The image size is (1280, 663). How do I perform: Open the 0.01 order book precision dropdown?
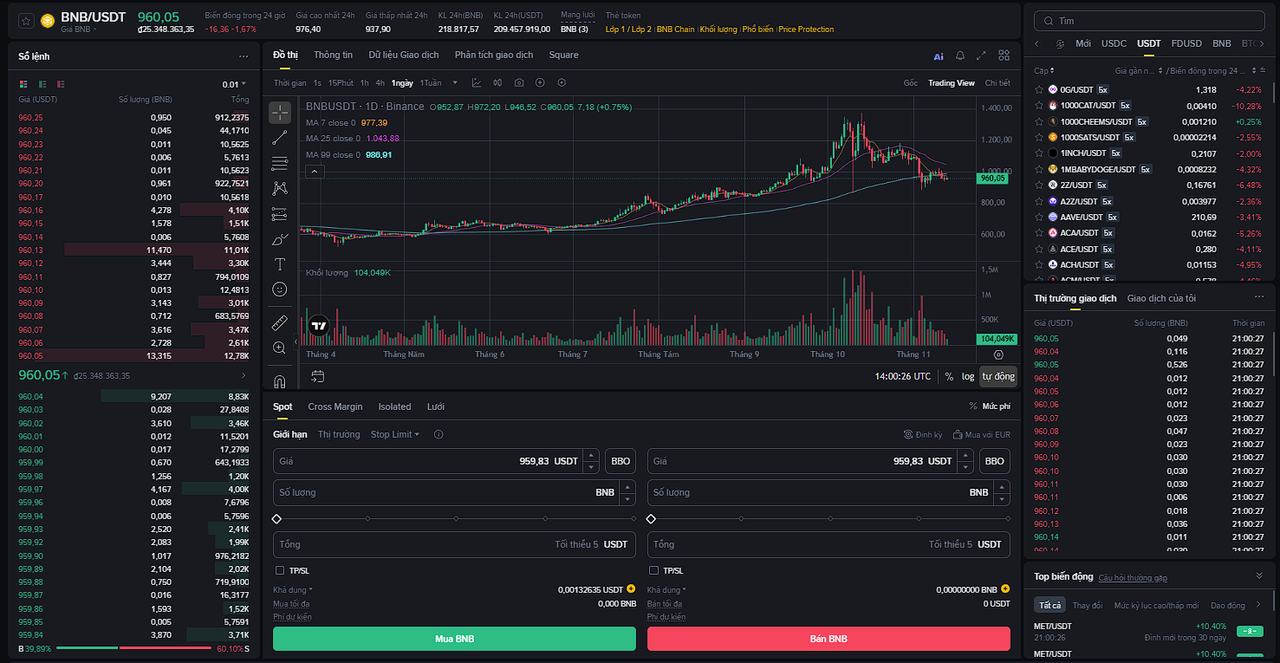point(235,84)
